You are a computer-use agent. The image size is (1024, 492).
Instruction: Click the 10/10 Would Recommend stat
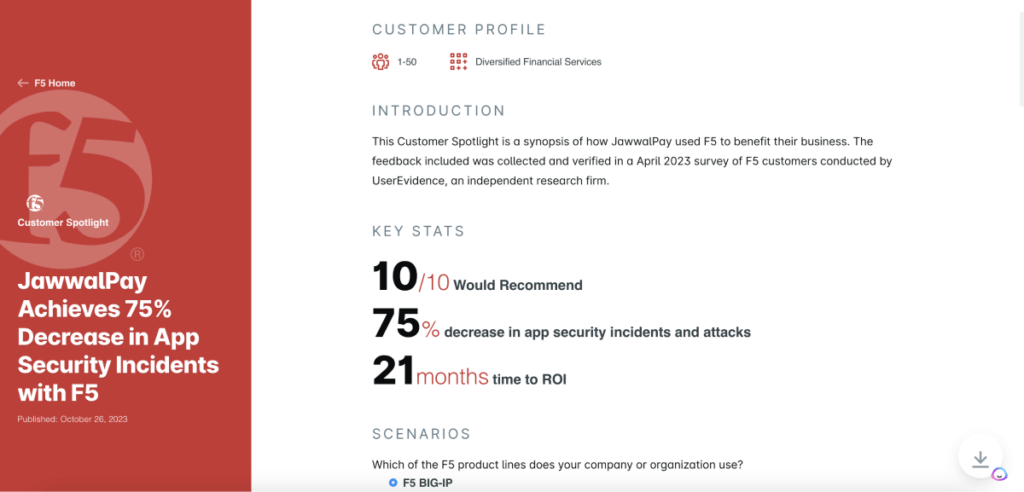click(477, 277)
